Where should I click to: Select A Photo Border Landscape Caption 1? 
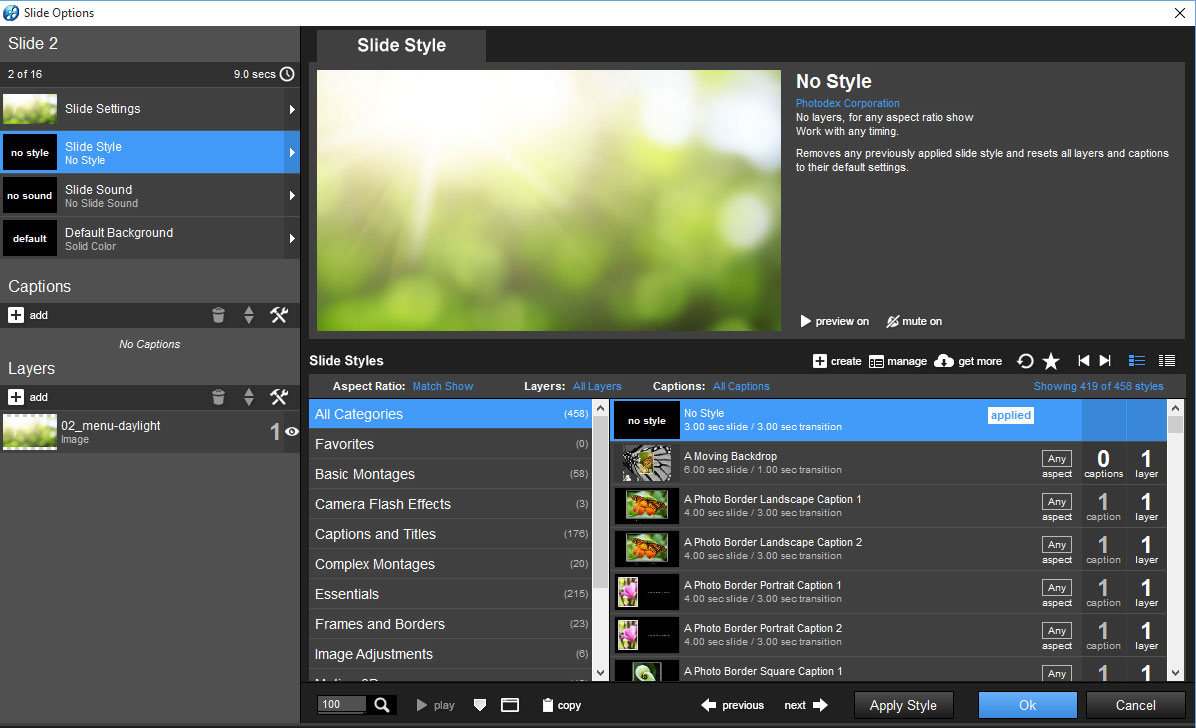(890, 506)
